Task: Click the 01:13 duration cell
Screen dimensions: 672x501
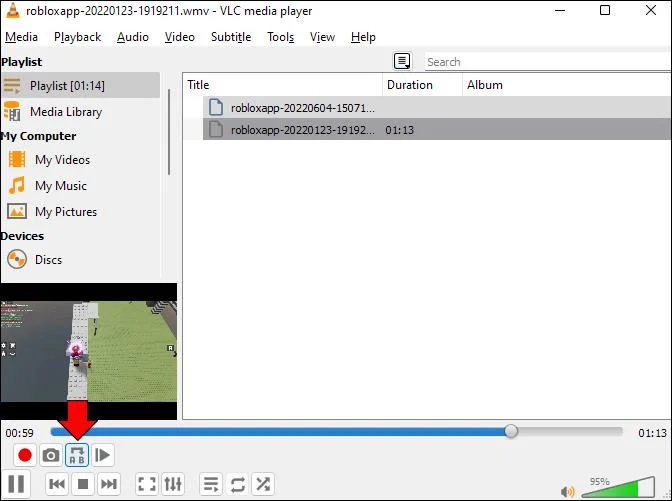Action: (399, 130)
